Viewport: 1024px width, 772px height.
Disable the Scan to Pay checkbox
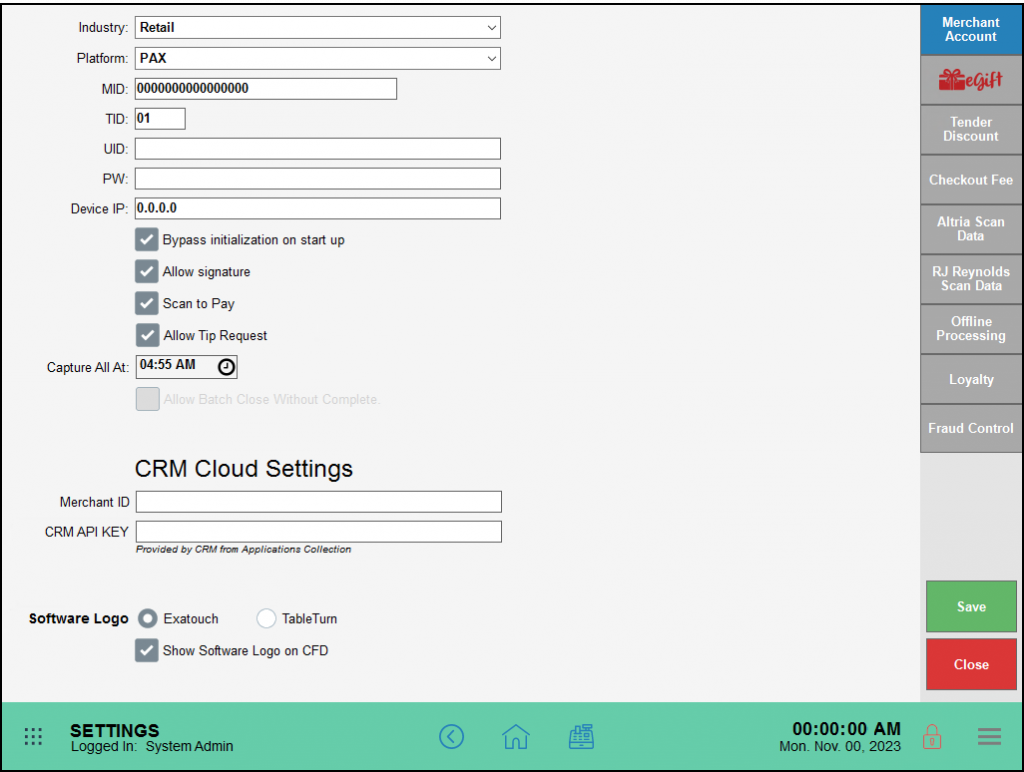[147, 303]
